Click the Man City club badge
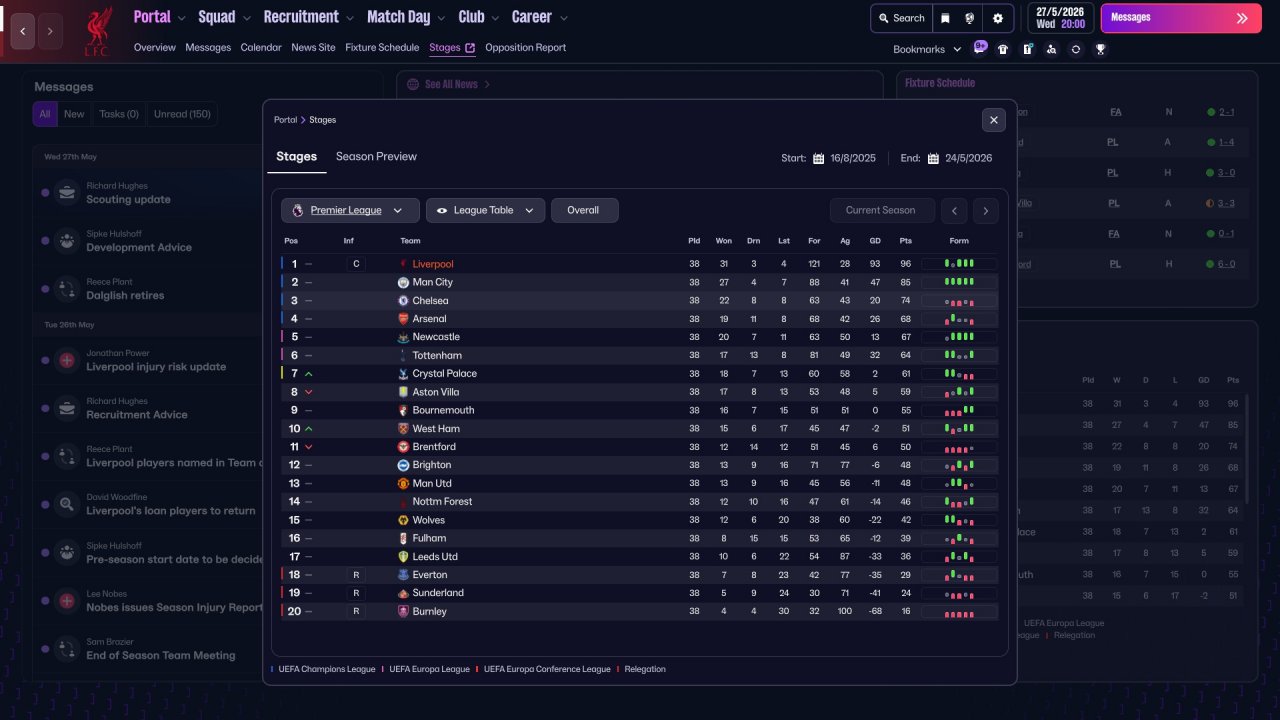 point(403,283)
